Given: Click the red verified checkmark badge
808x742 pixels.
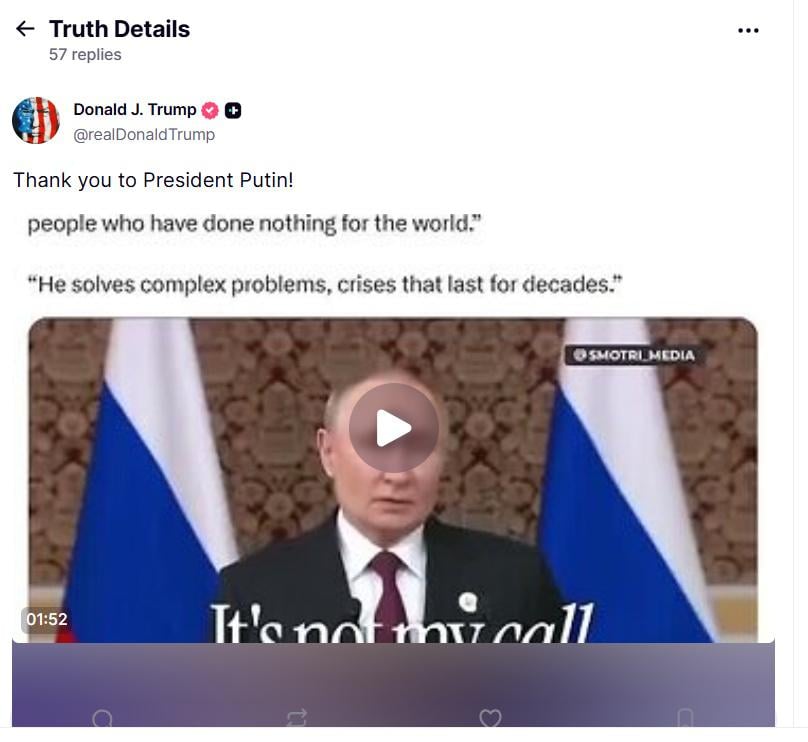Looking at the screenshot, I should point(210,110).
